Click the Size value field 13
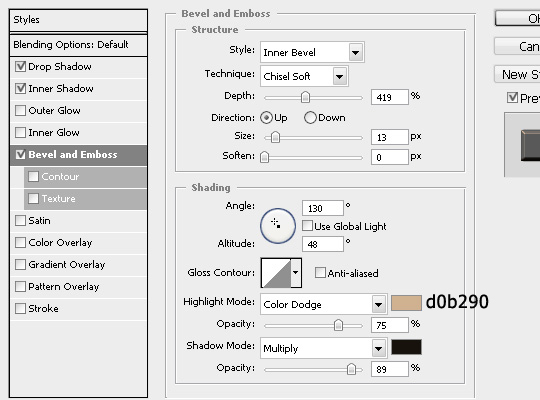 click(x=390, y=137)
